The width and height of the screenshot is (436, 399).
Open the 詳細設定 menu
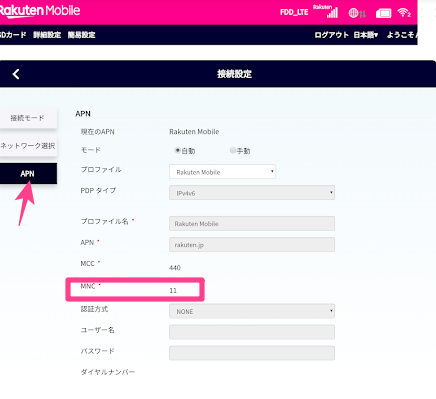[47, 35]
